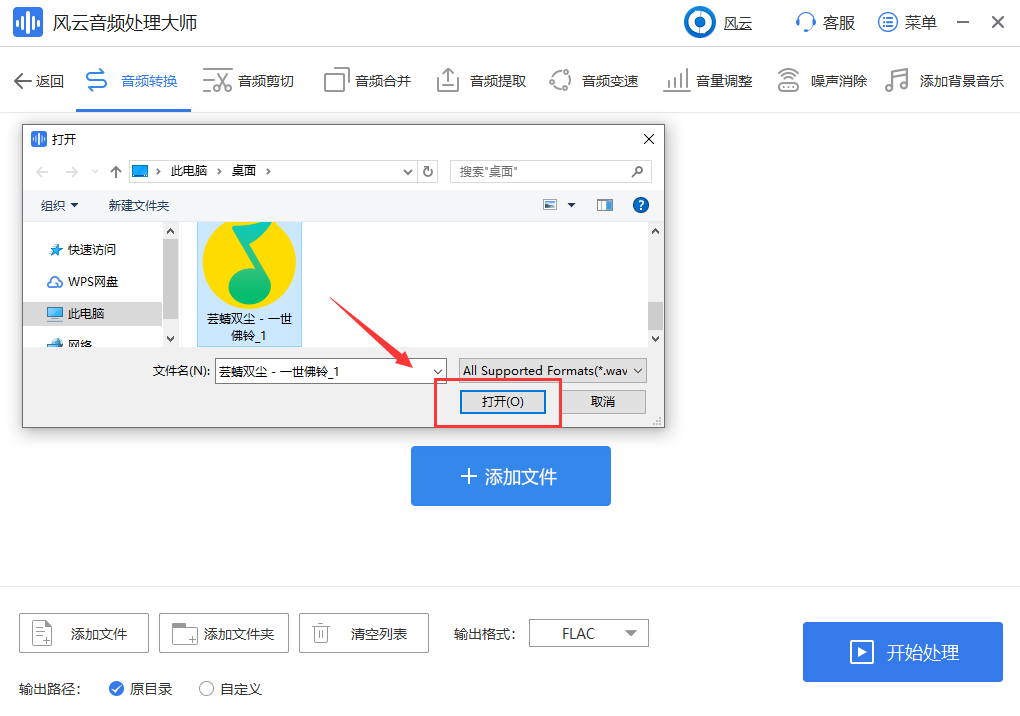This screenshot has height=716, width=1020.
Task: Open the view options dropdown arrow
Action: 572,205
